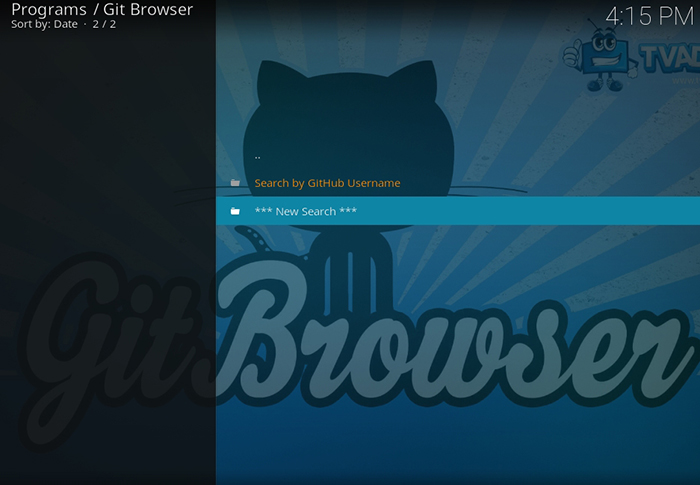700x485 pixels.
Task: Click folder icon beside Search by GitHub Username
Action: click(235, 183)
